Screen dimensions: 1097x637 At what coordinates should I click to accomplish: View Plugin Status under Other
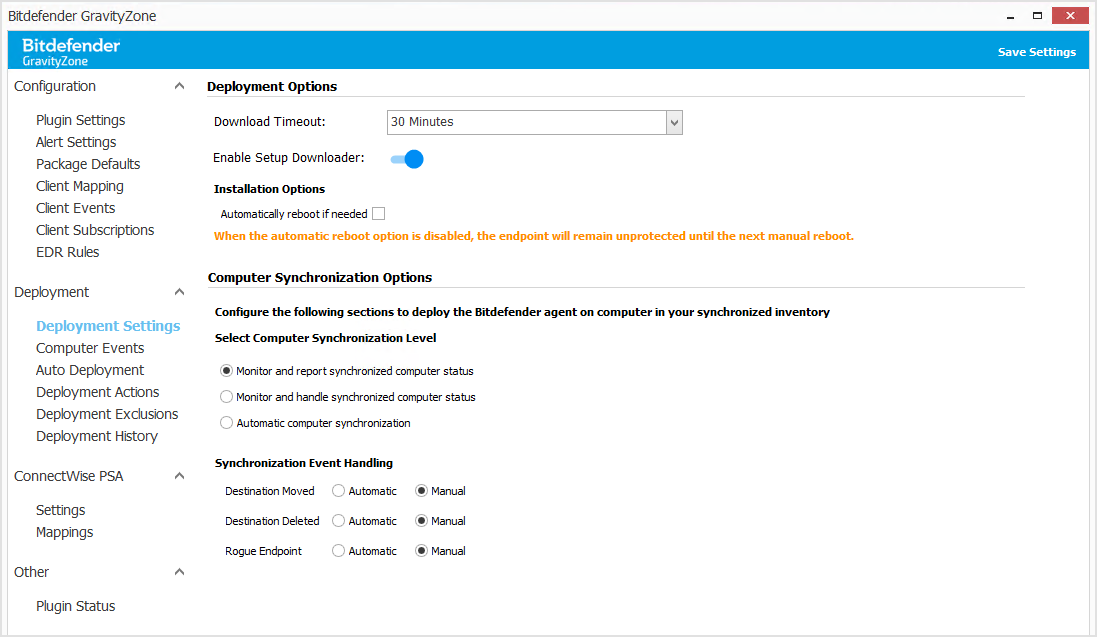click(x=75, y=605)
